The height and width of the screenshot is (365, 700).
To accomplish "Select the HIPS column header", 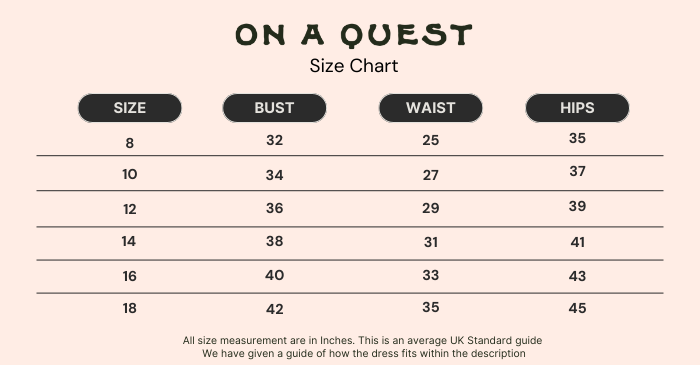I will [577, 108].
